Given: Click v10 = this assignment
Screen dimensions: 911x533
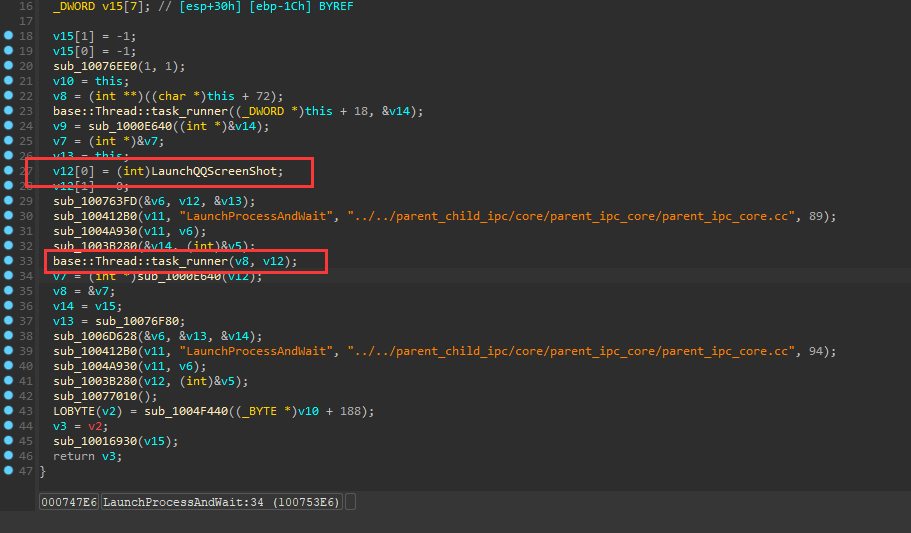Looking at the screenshot, I should click(91, 81).
